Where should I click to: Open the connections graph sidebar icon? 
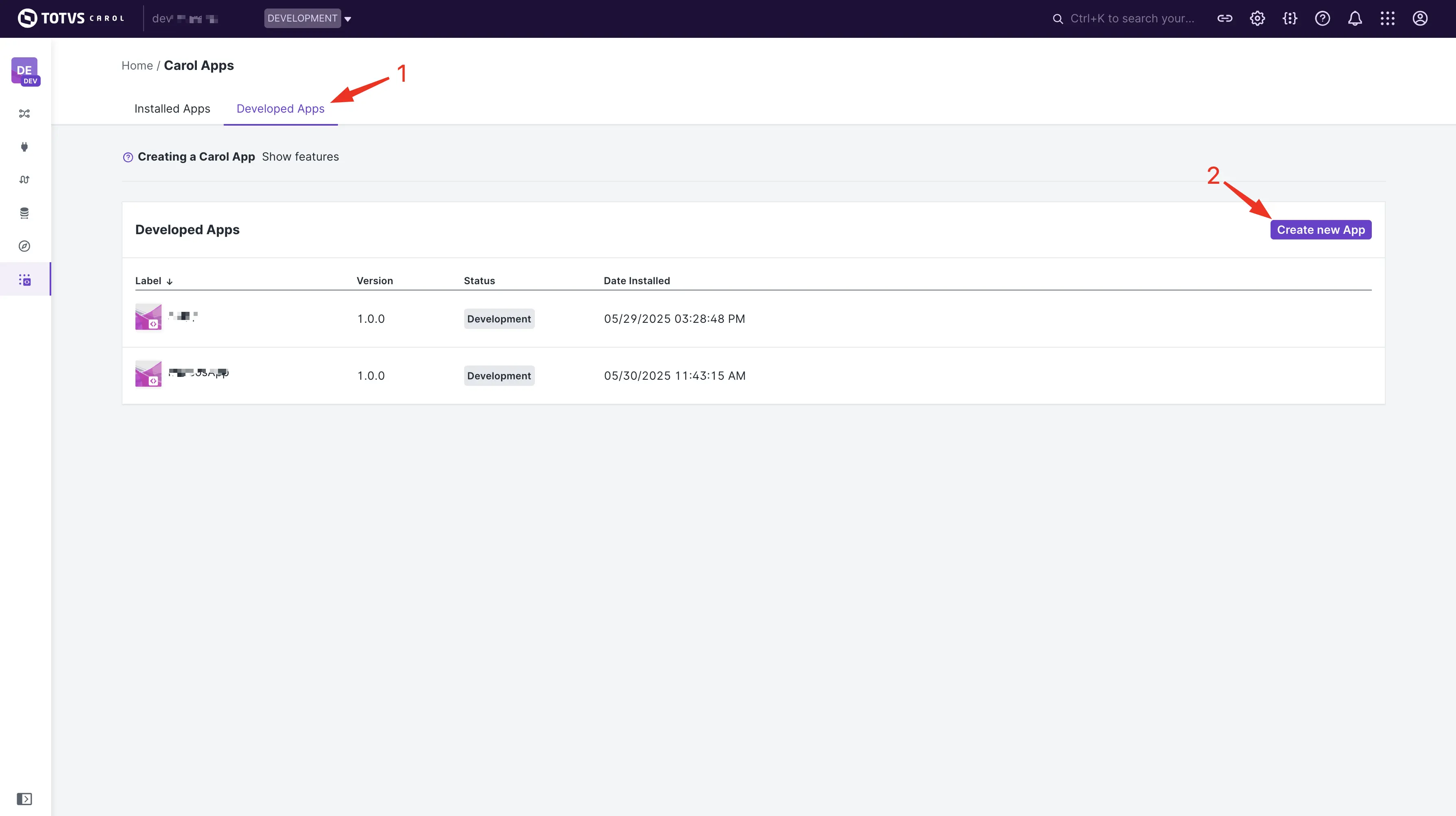click(x=24, y=113)
